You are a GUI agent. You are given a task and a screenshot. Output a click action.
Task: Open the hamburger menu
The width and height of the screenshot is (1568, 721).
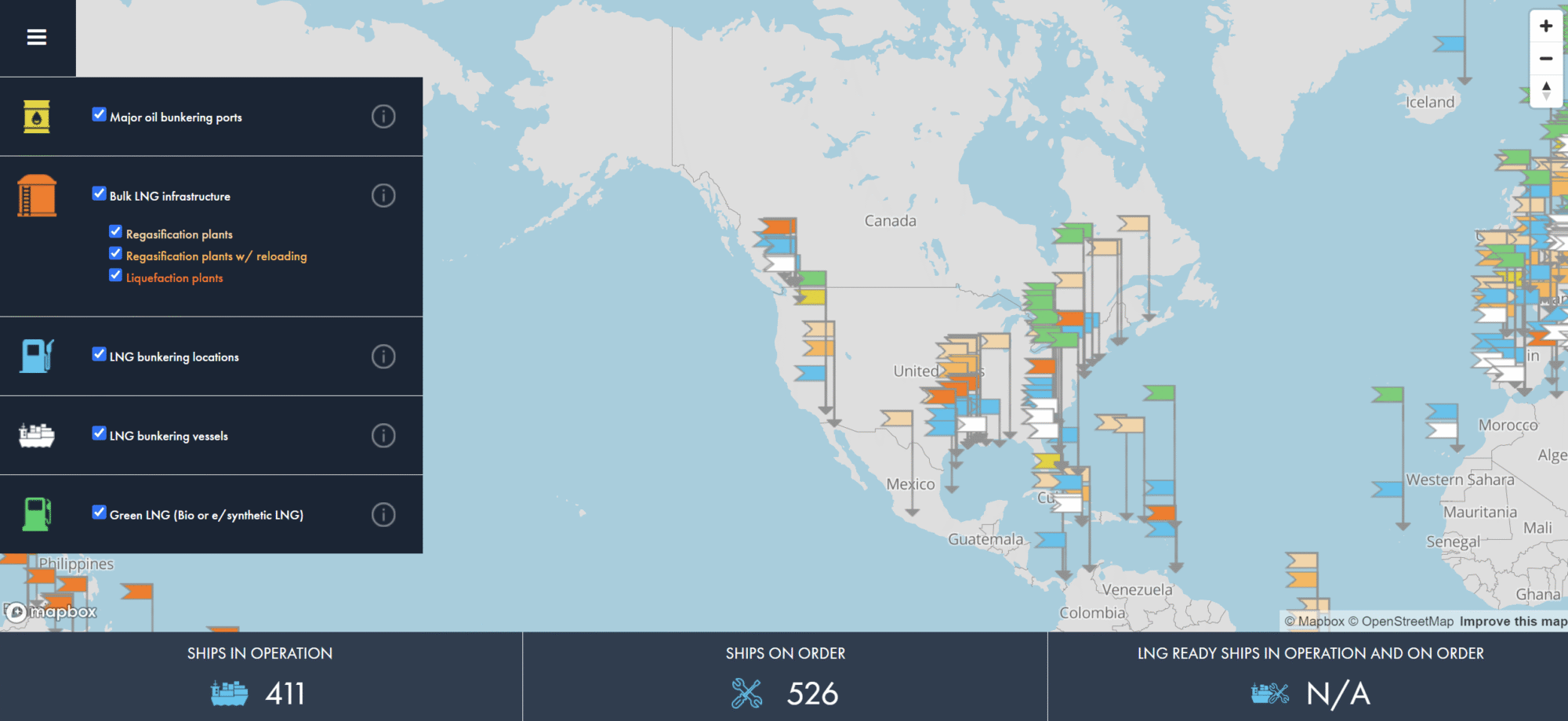(37, 37)
